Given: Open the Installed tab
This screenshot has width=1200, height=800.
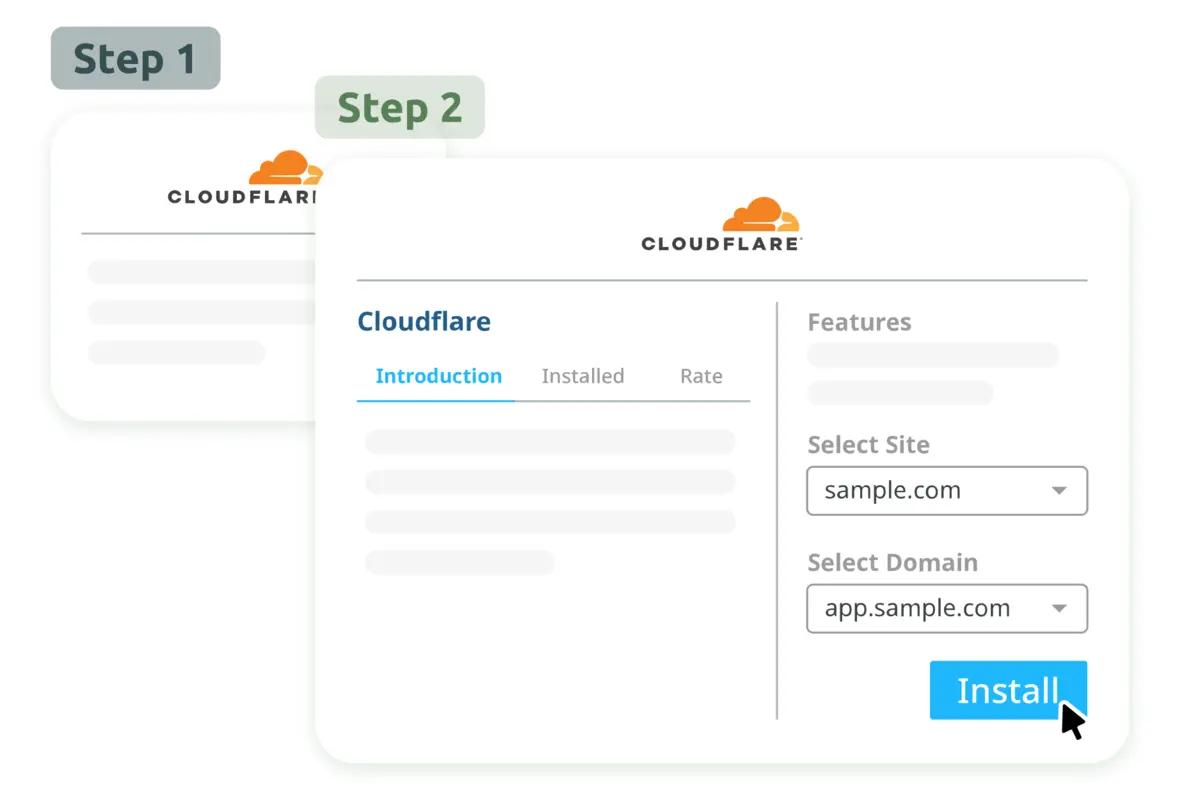Looking at the screenshot, I should pos(583,376).
